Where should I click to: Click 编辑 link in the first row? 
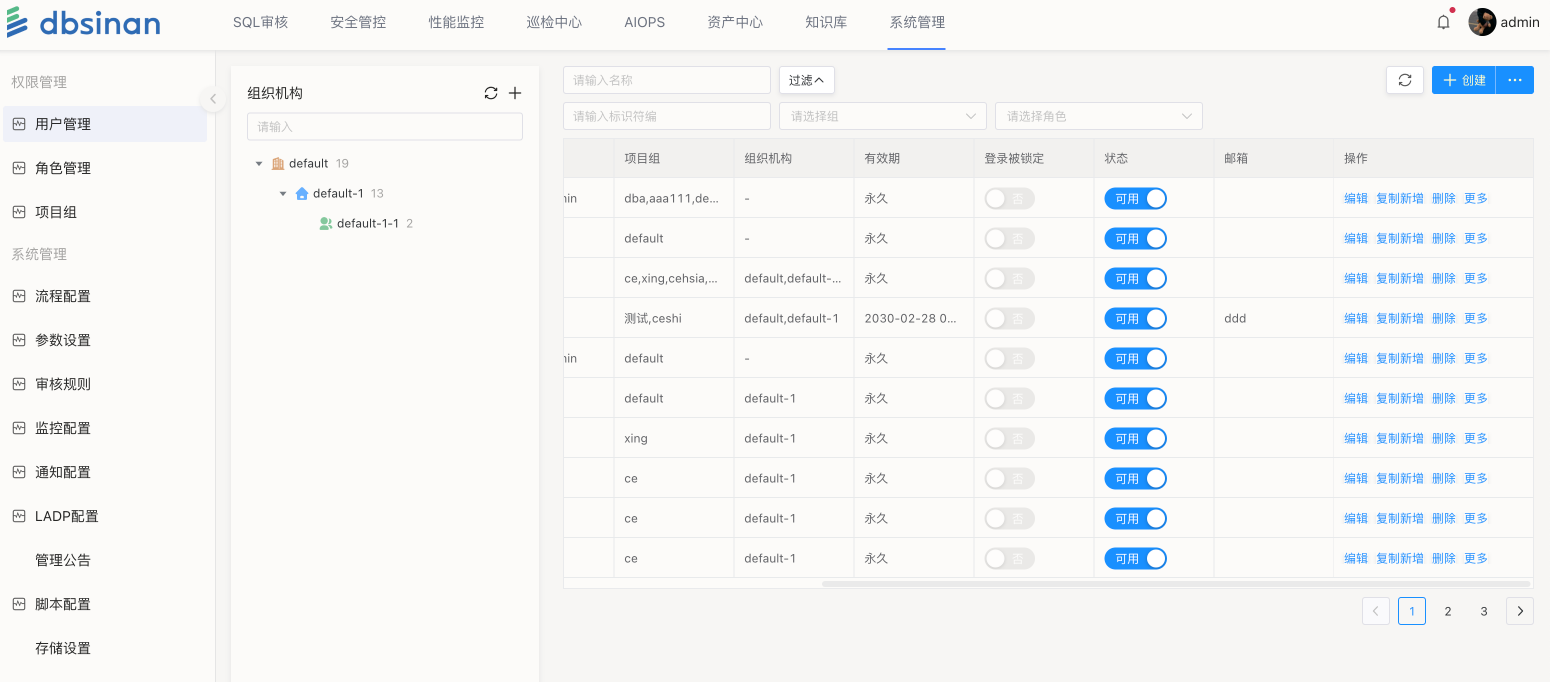point(1355,198)
